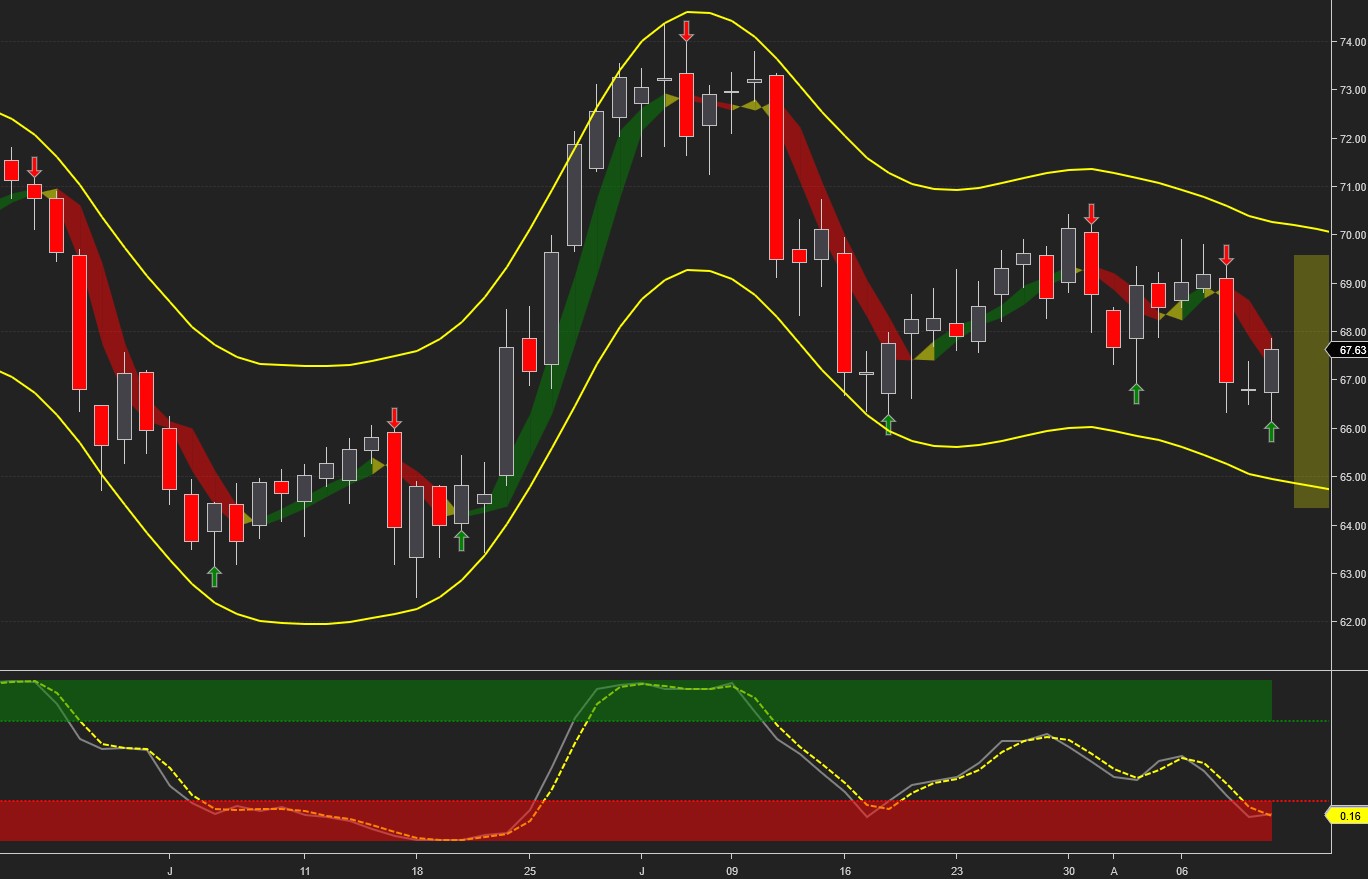Click the 23 date label on the time axis

(x=957, y=871)
